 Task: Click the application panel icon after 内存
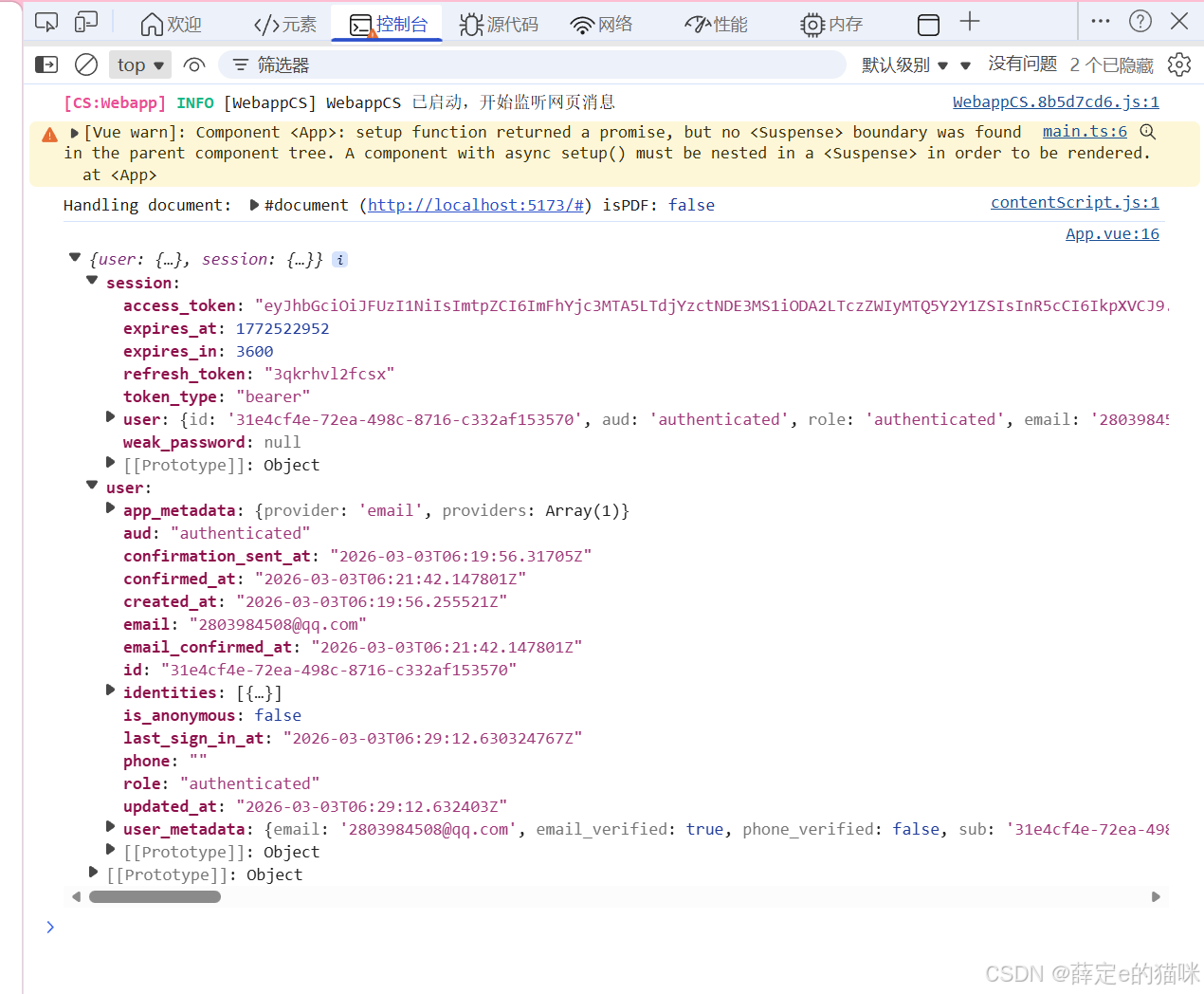[x=929, y=24]
